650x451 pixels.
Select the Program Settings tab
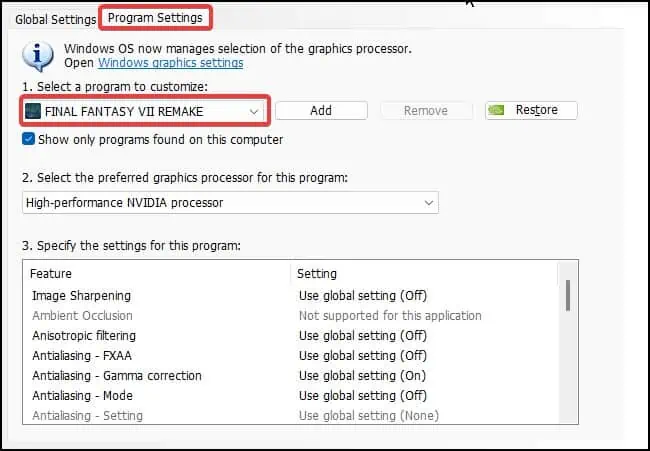click(155, 18)
